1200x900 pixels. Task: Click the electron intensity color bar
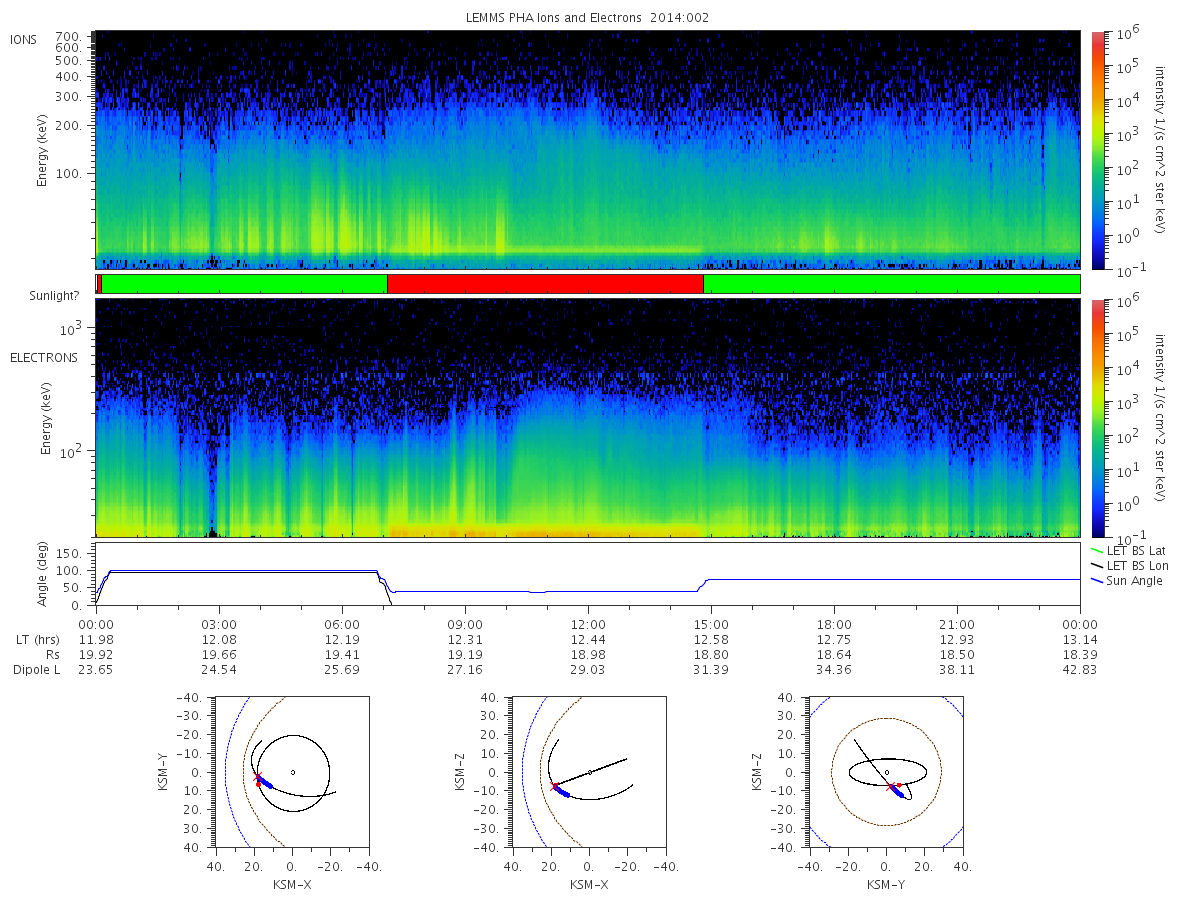tap(1097, 418)
